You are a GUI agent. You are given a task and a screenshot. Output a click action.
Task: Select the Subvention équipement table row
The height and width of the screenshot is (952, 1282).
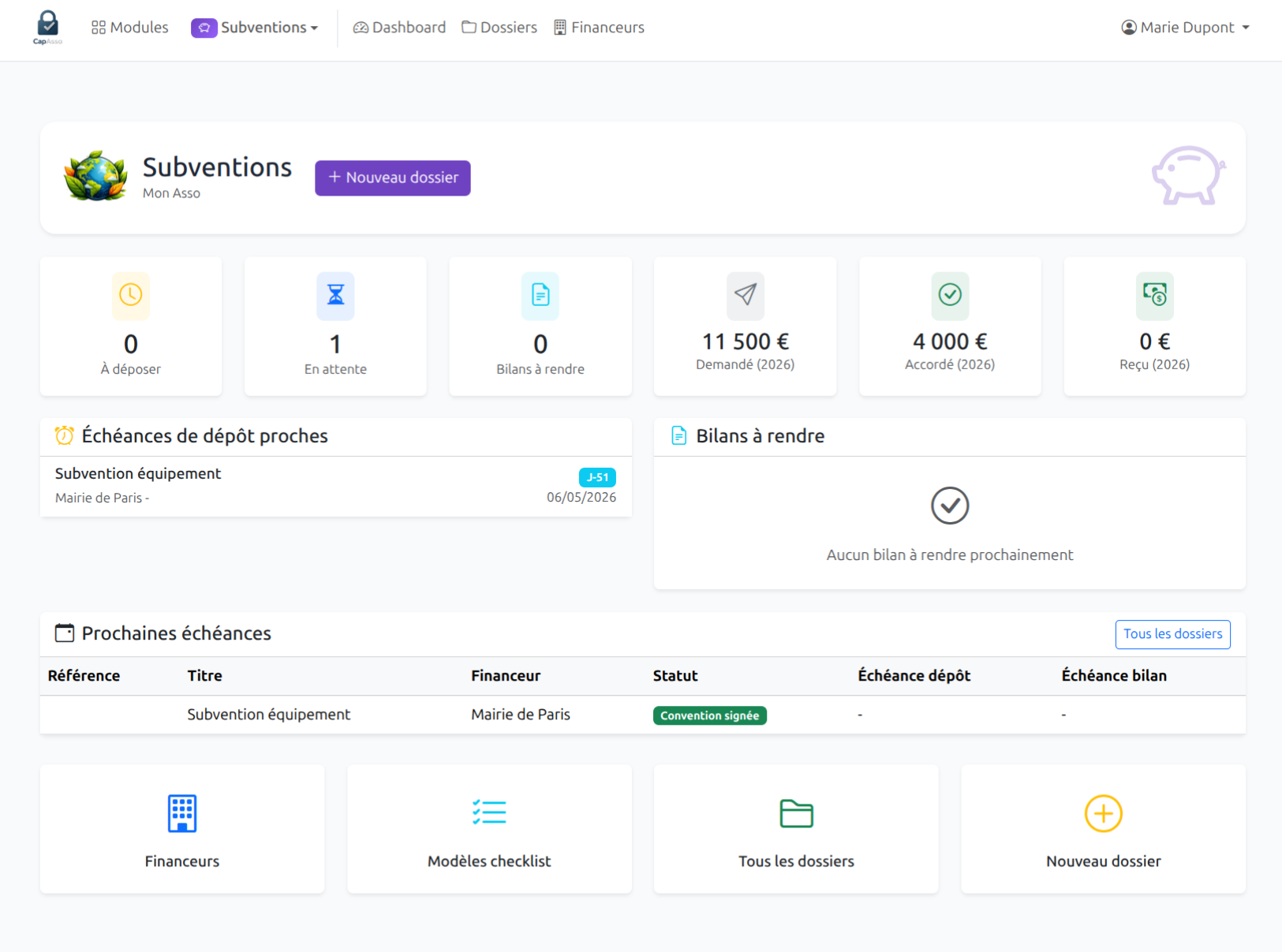268,715
